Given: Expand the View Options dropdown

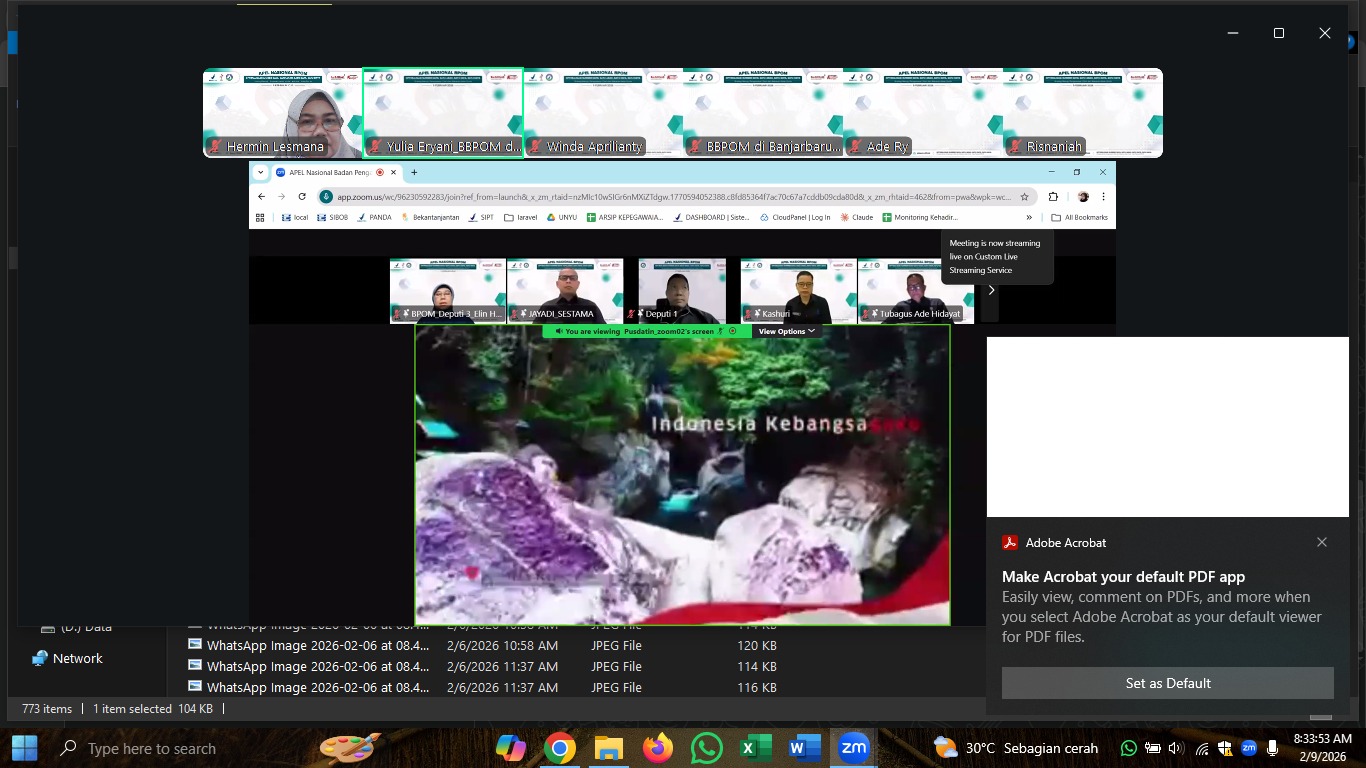Looking at the screenshot, I should pyautogui.click(x=786, y=331).
